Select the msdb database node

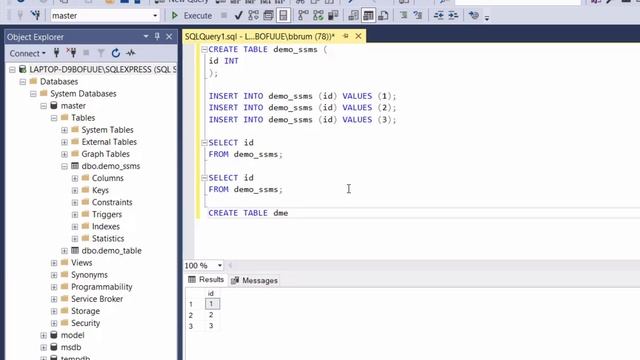[x=71, y=347]
